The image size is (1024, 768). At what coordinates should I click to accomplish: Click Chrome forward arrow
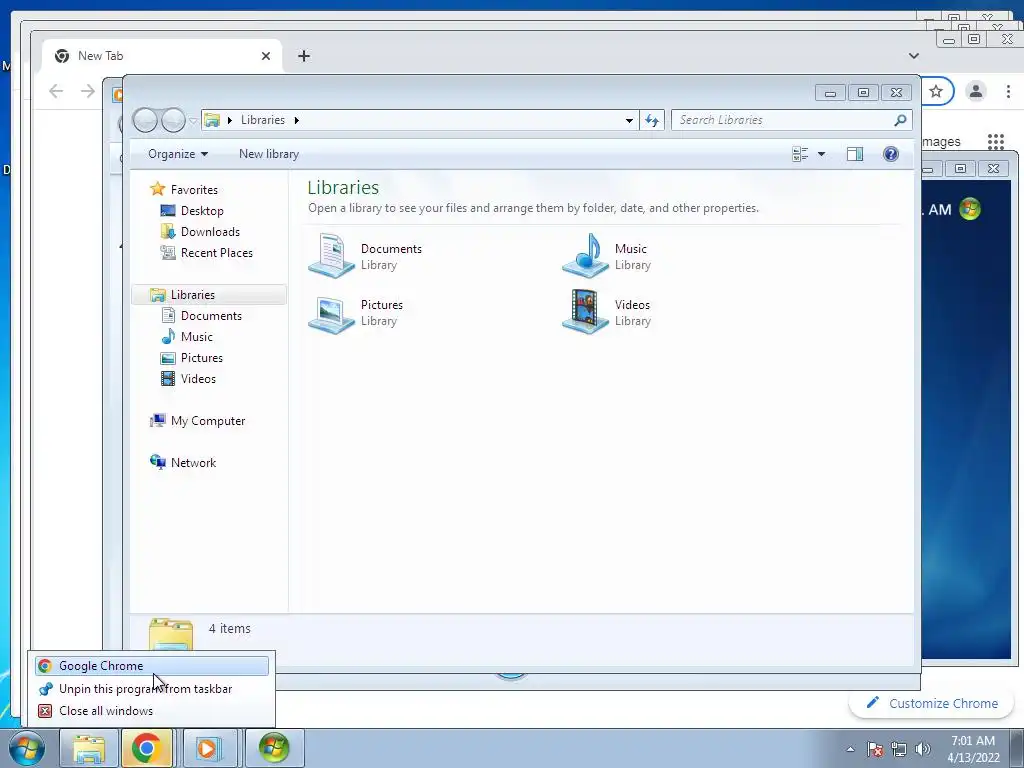[88, 91]
